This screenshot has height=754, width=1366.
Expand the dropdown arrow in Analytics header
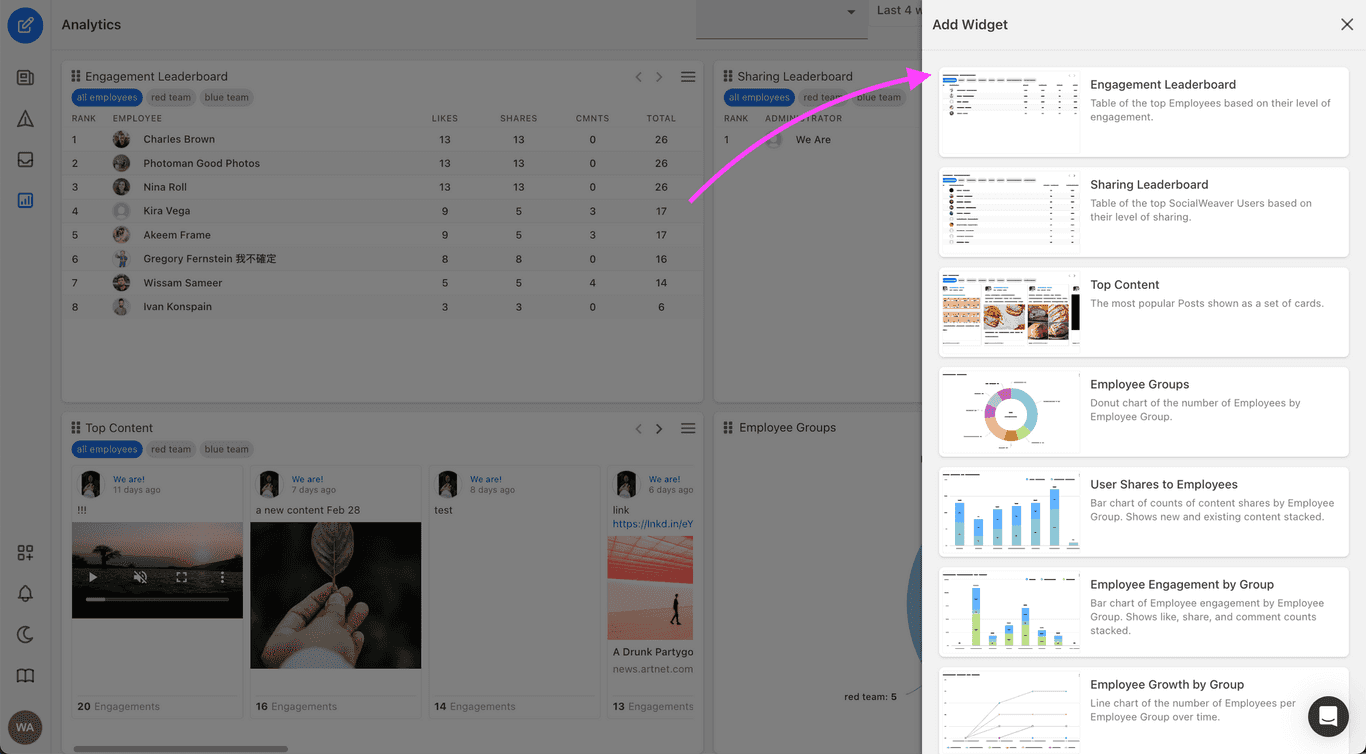click(x=851, y=12)
